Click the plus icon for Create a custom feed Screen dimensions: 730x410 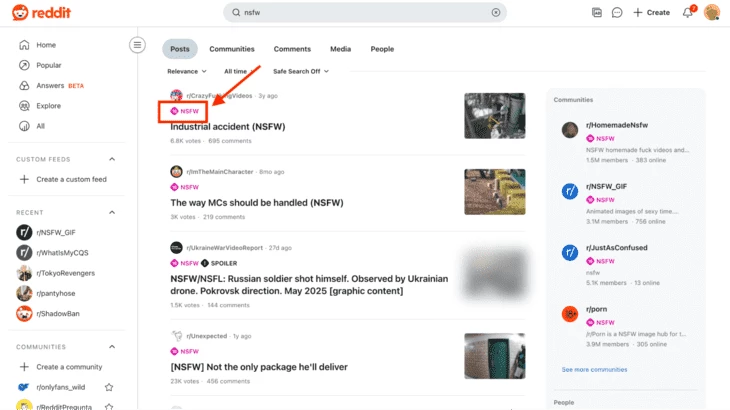[24, 179]
